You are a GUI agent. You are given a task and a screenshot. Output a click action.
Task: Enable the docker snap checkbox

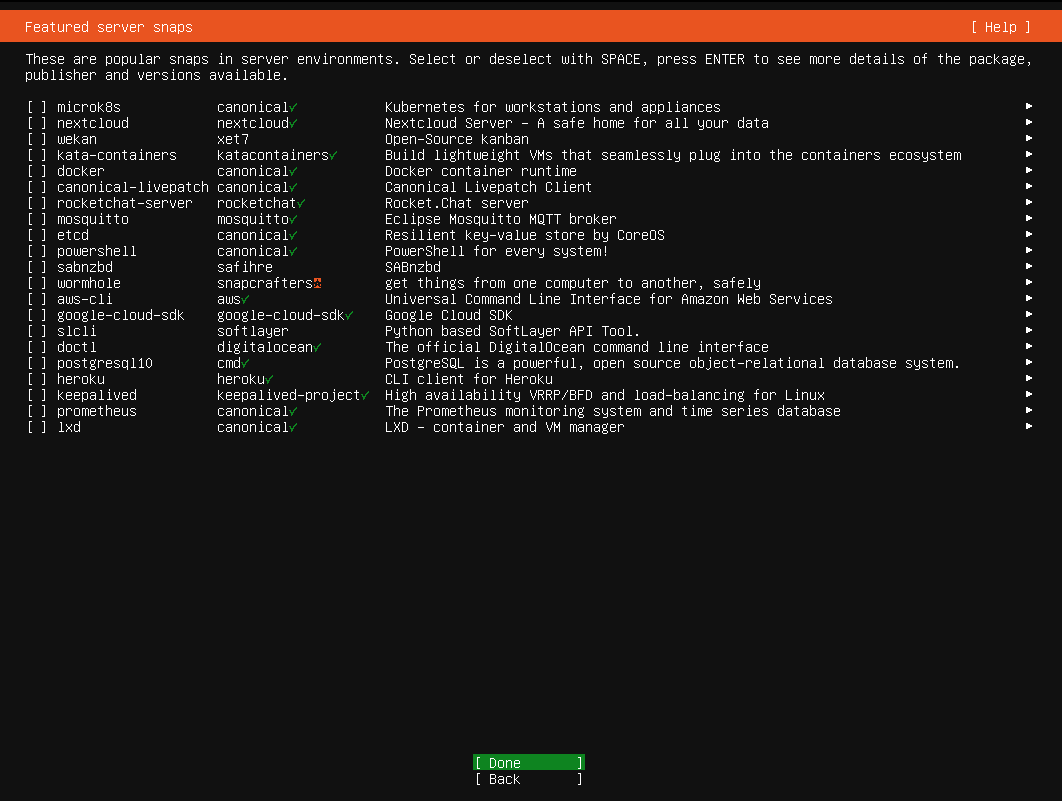[x=37, y=171]
